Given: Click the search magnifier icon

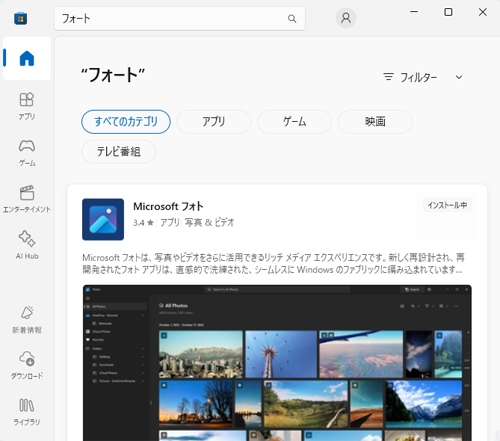Looking at the screenshot, I should (x=292, y=19).
